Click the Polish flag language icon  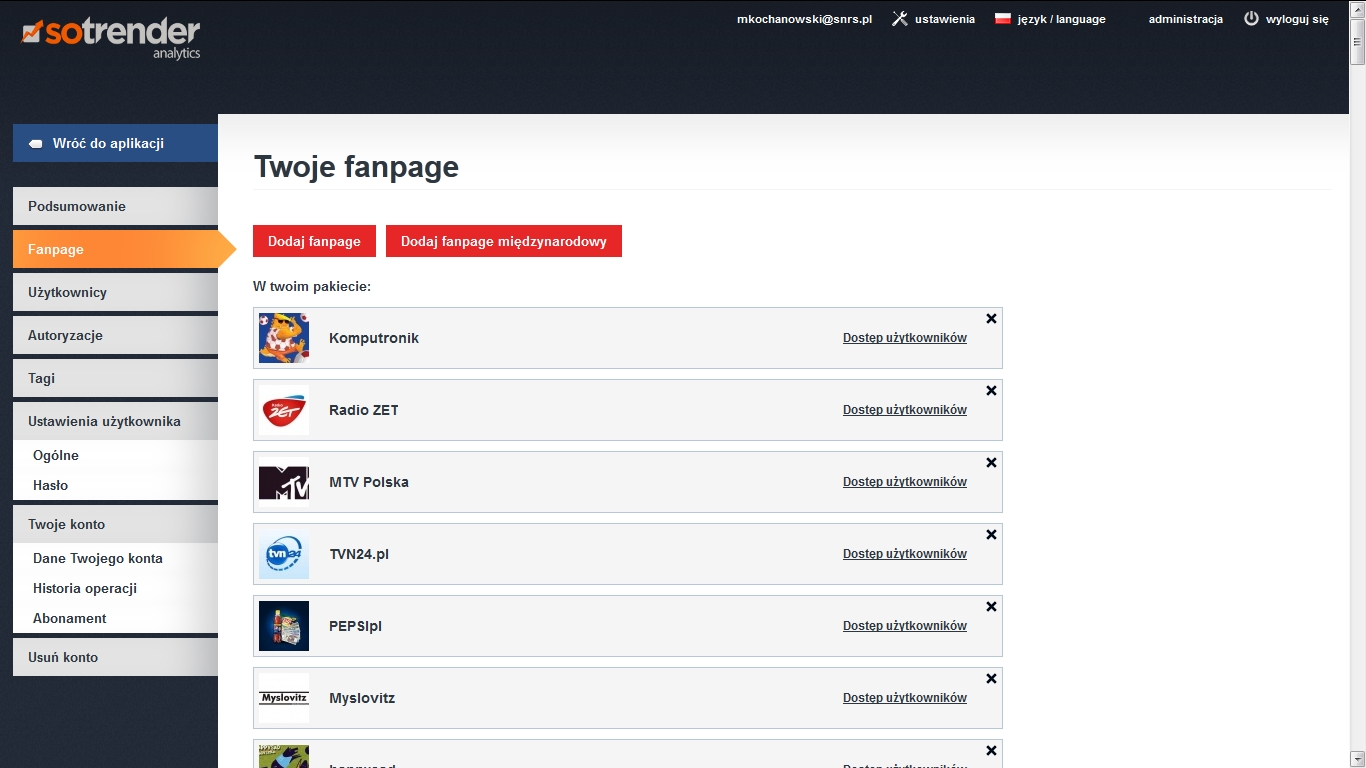coord(1003,19)
